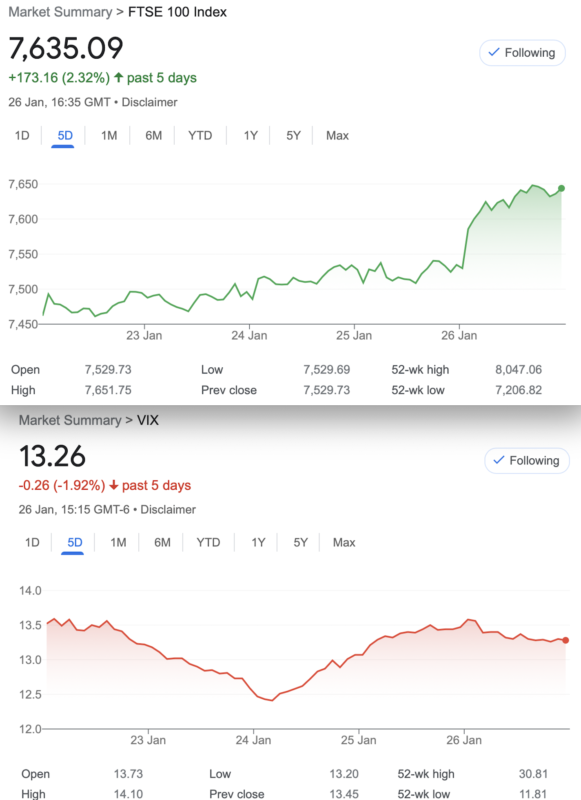Click the 14.0 label on VIX y-axis
This screenshot has width=581, height=800.
(x=30, y=590)
